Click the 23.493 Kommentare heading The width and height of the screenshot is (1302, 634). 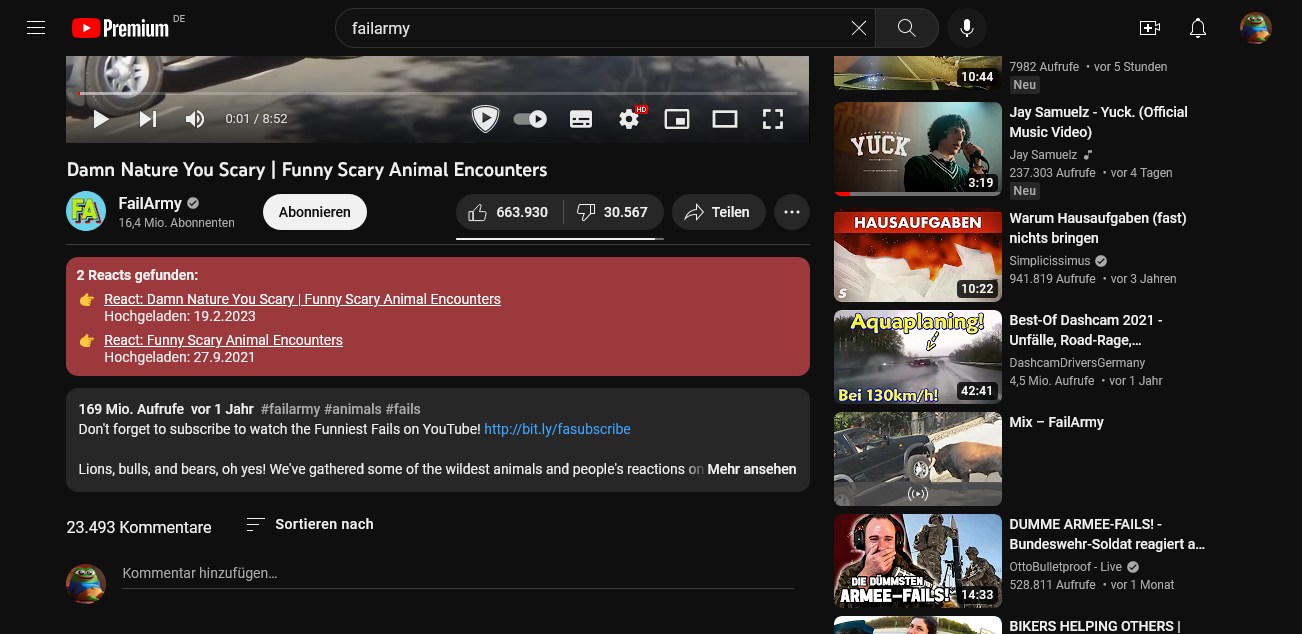tap(139, 527)
